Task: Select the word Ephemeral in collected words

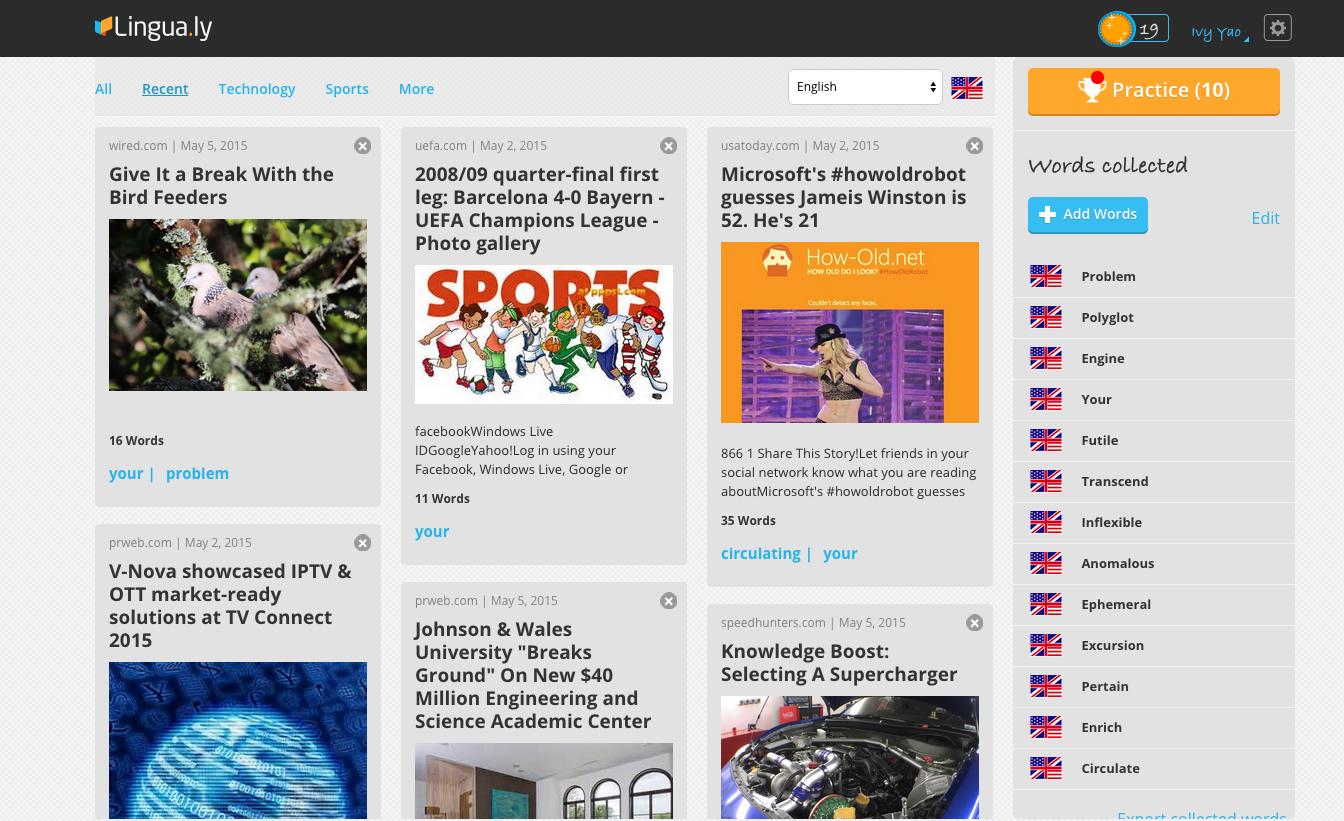Action: click(1116, 604)
